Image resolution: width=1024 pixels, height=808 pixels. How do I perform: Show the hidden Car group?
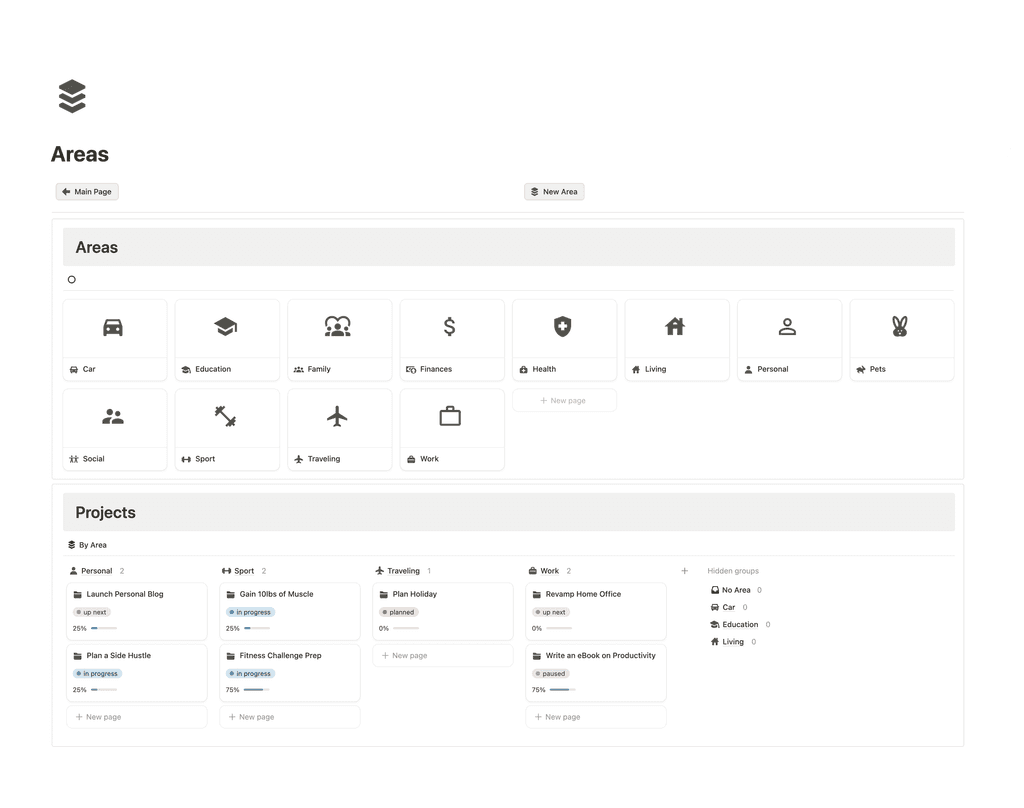click(x=729, y=607)
